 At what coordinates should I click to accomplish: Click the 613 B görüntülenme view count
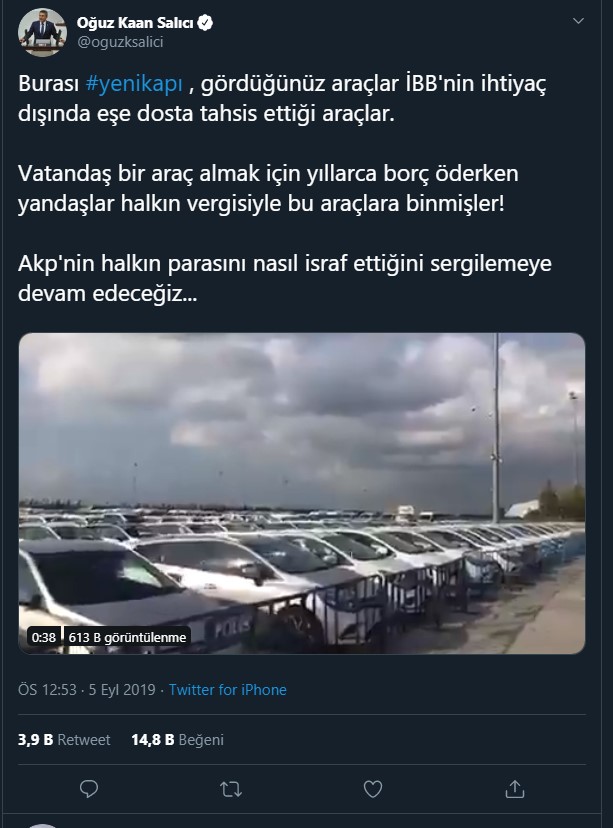coord(127,637)
